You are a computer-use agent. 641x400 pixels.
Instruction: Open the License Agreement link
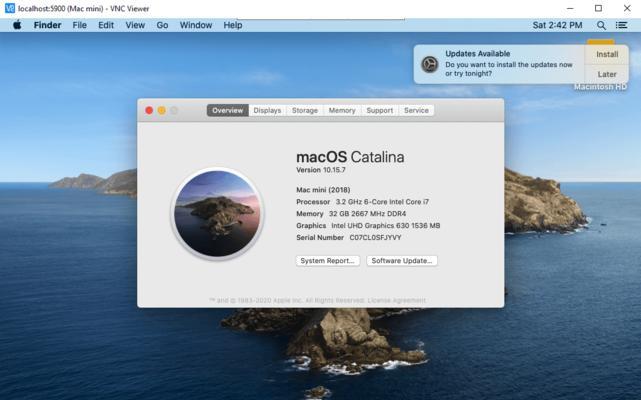397,300
